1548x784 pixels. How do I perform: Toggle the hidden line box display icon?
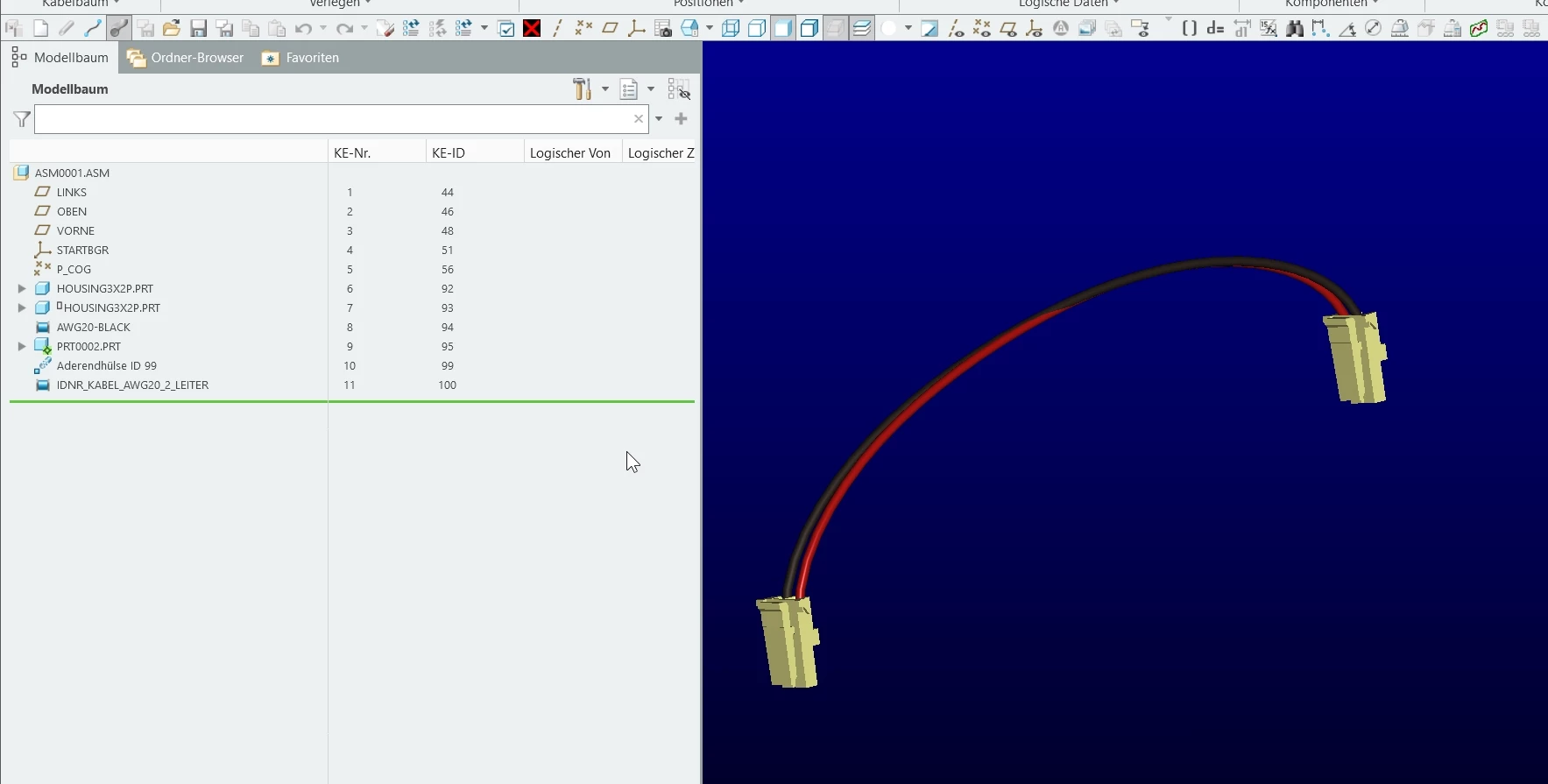tap(757, 29)
